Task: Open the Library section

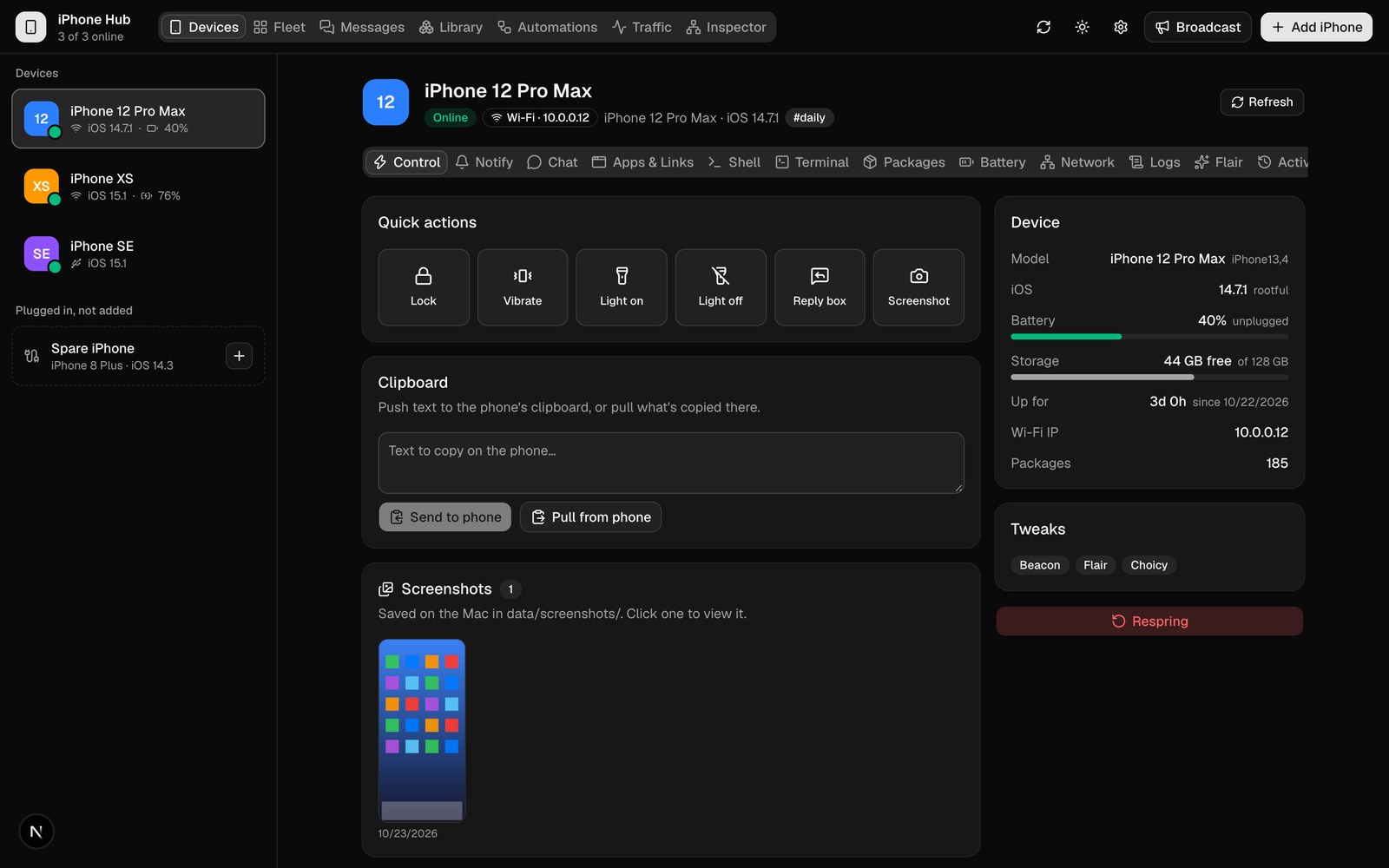Action: click(x=451, y=27)
